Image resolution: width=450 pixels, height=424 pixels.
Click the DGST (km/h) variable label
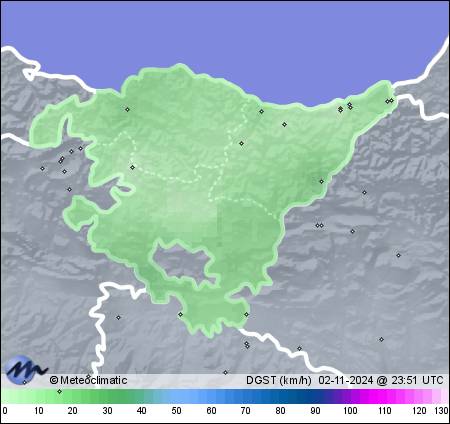(279, 380)
